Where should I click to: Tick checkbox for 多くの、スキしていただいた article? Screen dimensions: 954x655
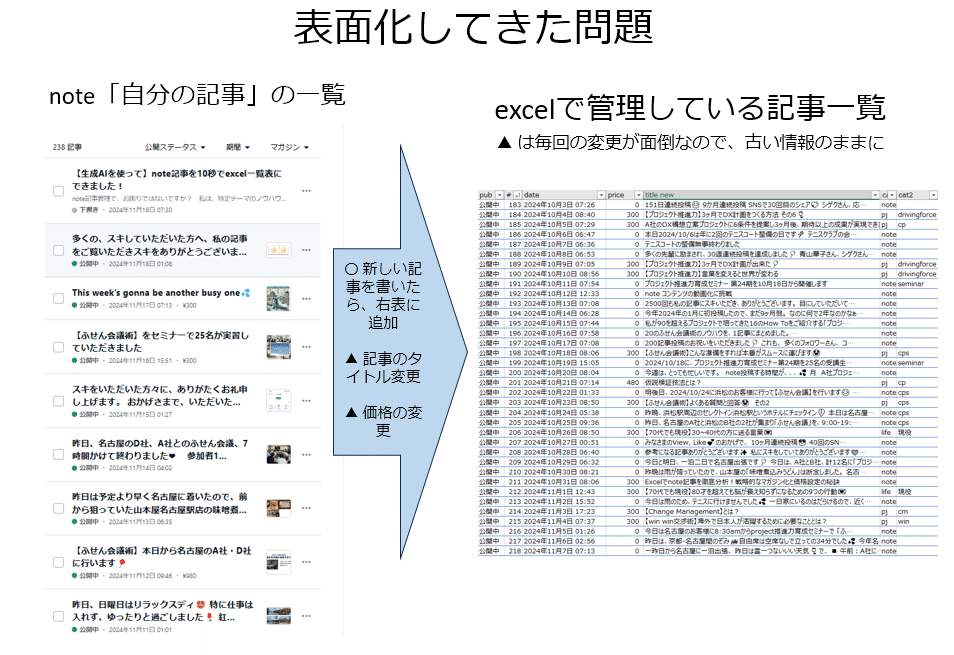58,250
